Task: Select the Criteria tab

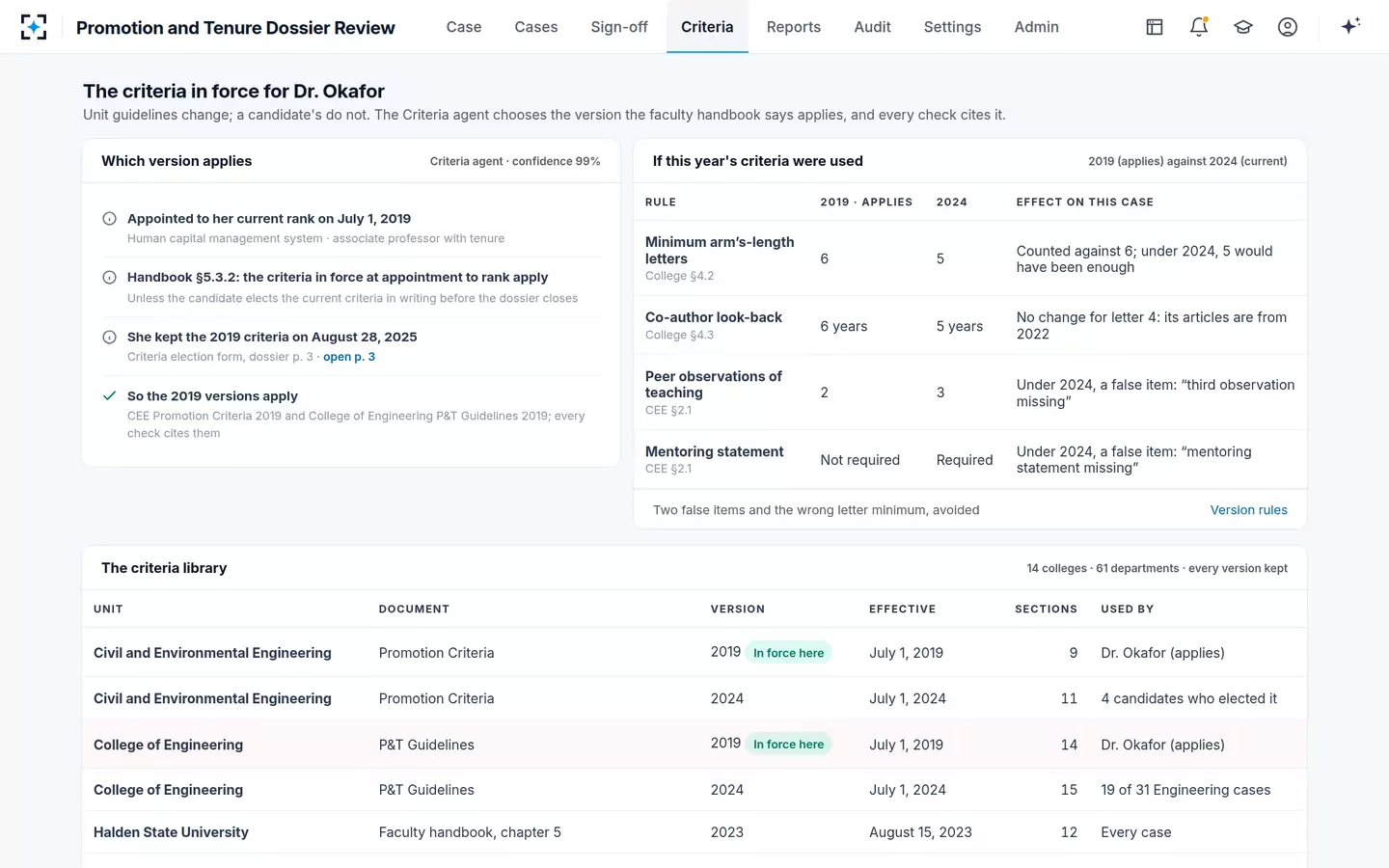Action: [707, 27]
